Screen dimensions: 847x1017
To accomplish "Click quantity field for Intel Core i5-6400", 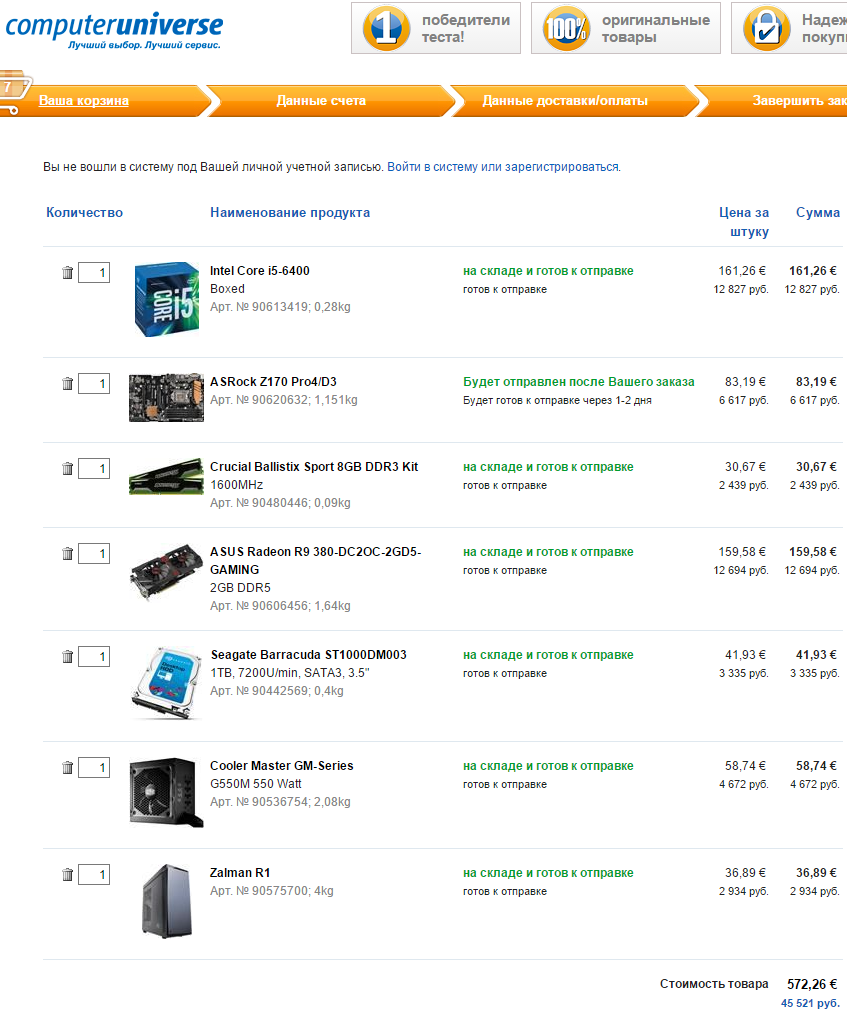I will click(94, 272).
